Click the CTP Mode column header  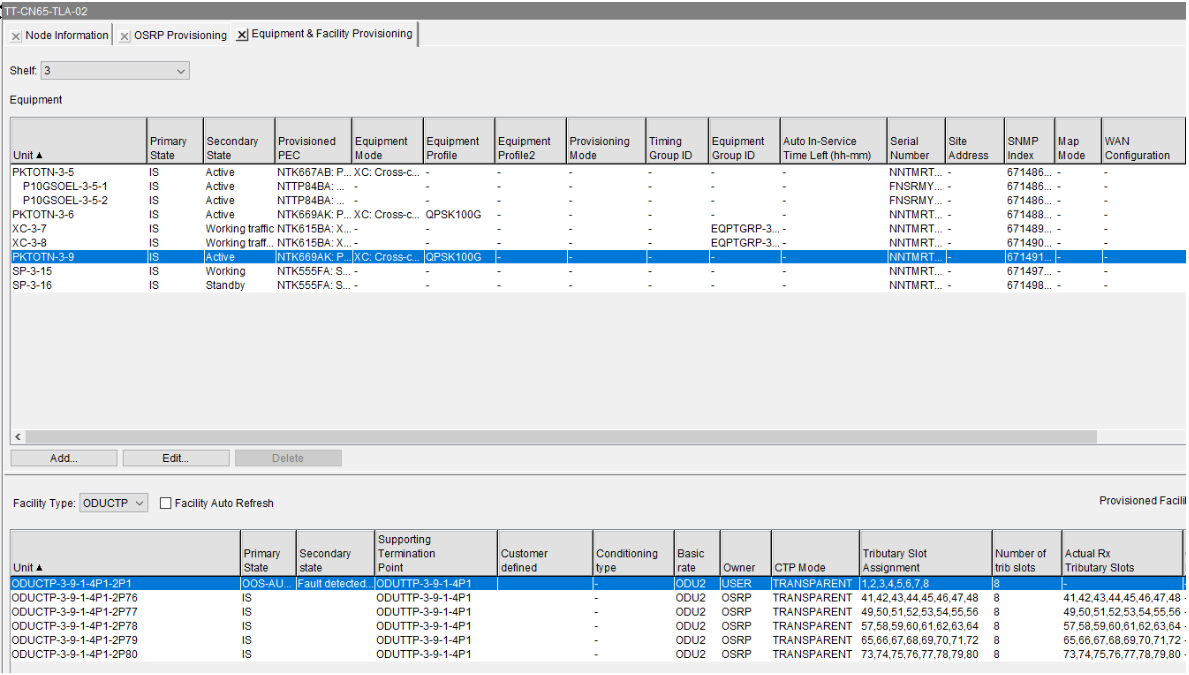815,554
